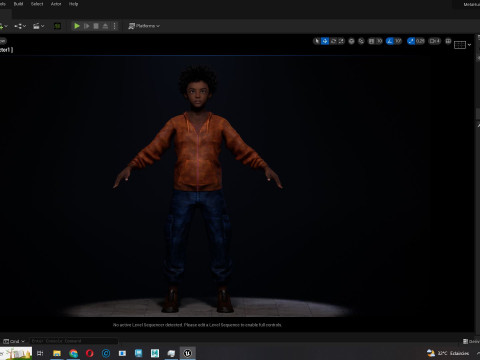The width and height of the screenshot is (480, 360).
Task: Open the Select menu
Action: coord(37,4)
